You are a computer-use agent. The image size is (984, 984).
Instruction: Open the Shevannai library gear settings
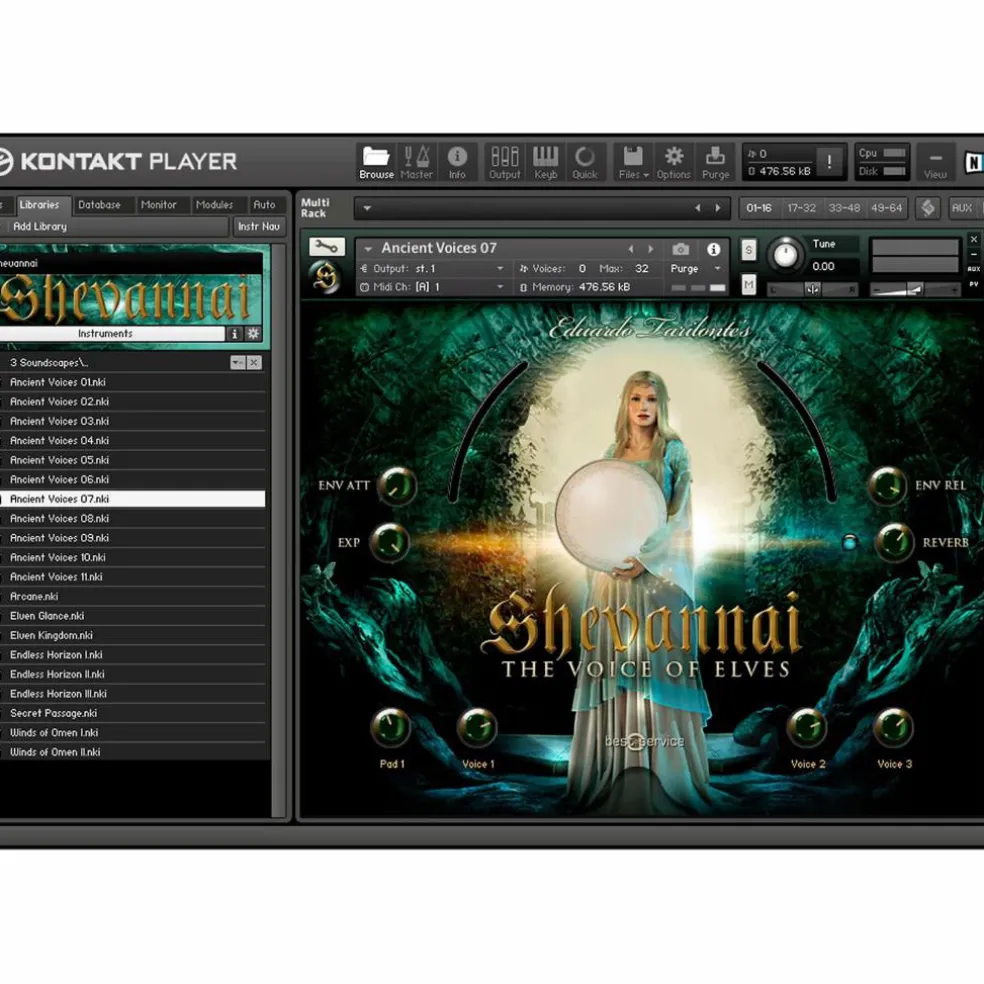tap(254, 334)
